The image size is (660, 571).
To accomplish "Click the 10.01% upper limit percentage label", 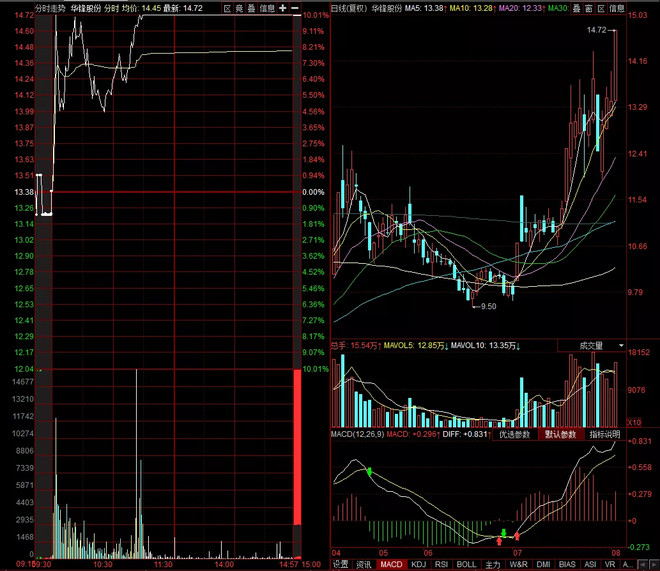I will pos(316,15).
